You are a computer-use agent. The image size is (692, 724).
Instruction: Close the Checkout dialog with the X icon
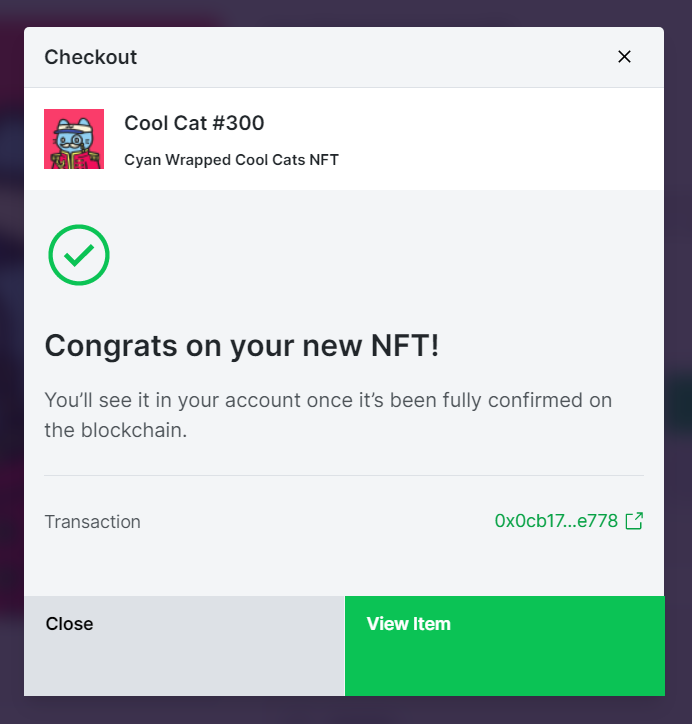(x=624, y=57)
